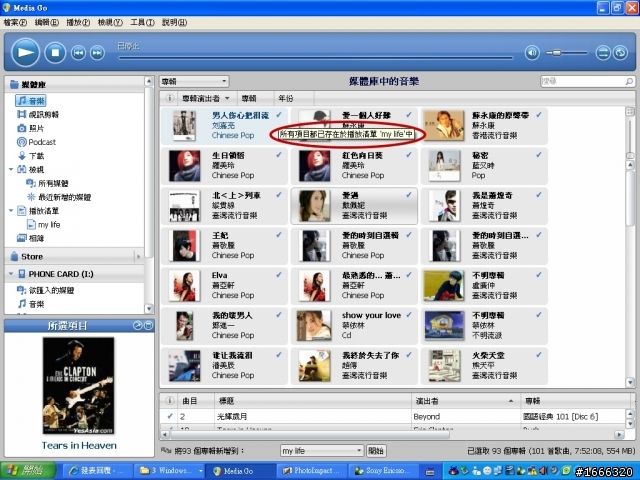The height and width of the screenshot is (480, 640).
Task: Sort tracks by the performer column
Action: 465,401
